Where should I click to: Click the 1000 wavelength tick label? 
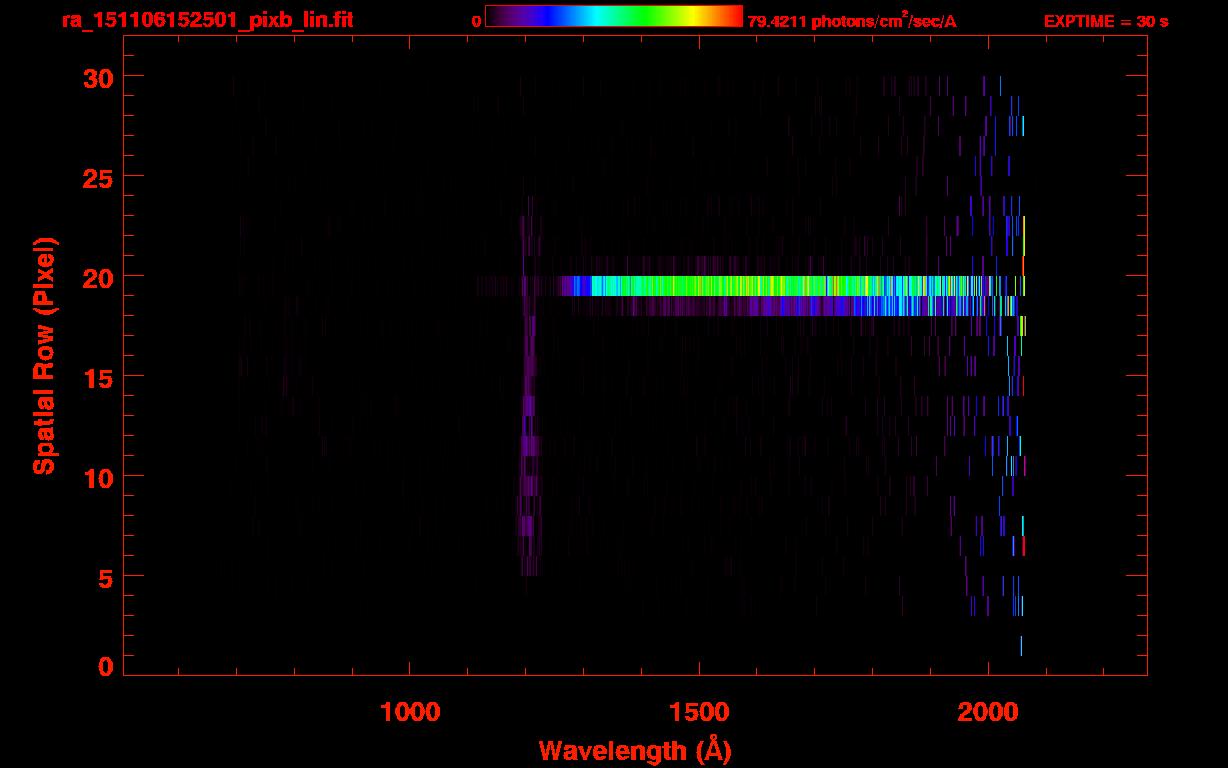pyautogui.click(x=410, y=712)
